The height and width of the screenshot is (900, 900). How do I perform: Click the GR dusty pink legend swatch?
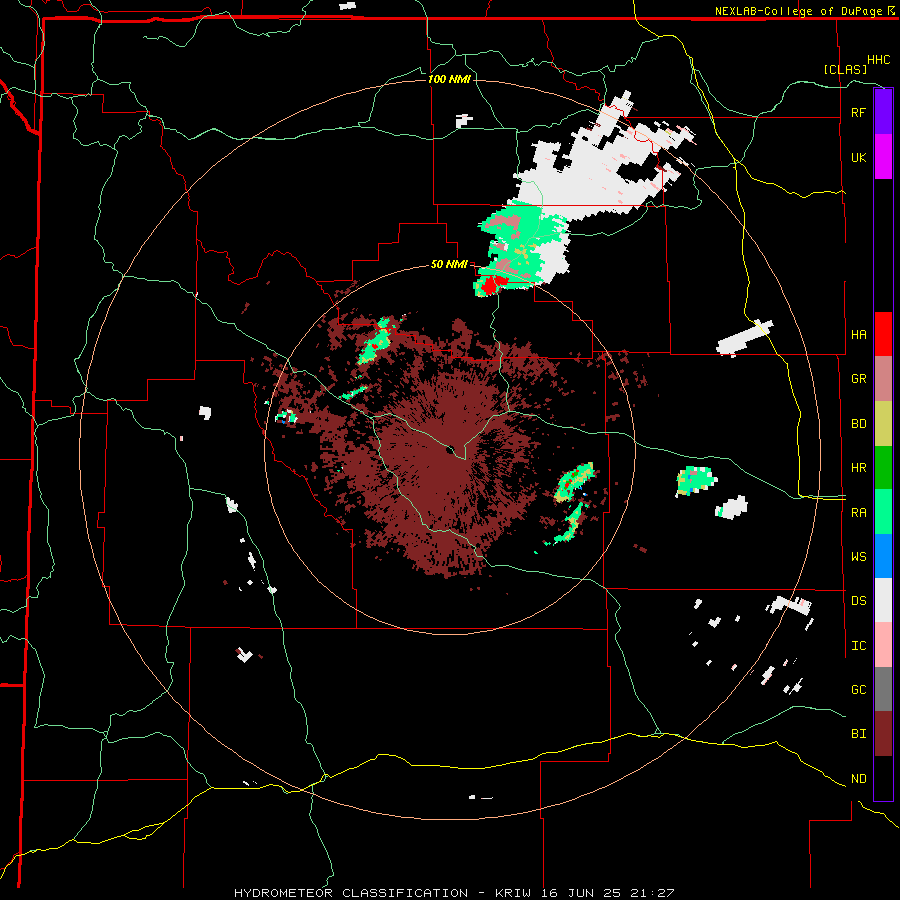point(883,379)
